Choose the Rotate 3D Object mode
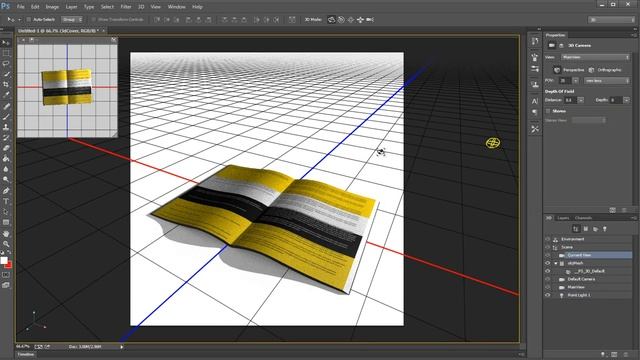This screenshot has width=640, height=360. coord(331,20)
